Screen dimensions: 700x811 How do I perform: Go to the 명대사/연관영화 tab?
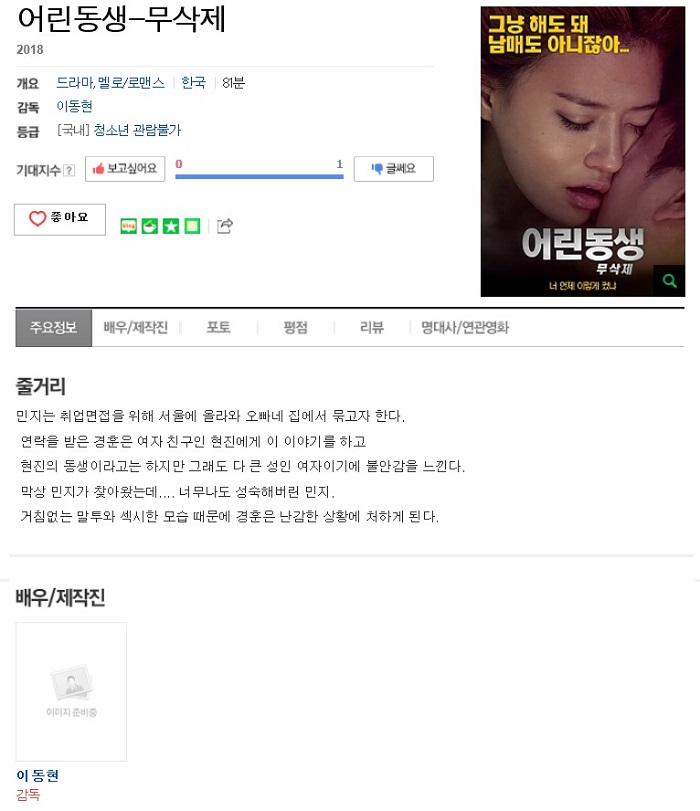pyautogui.click(x=465, y=327)
